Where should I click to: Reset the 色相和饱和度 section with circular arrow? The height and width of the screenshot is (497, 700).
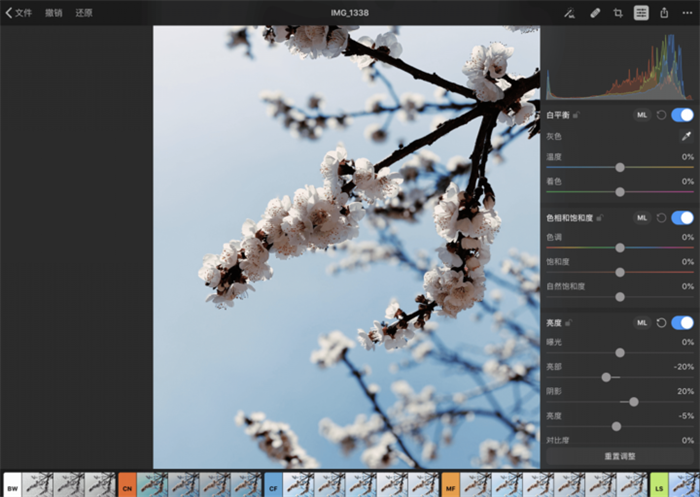662,218
